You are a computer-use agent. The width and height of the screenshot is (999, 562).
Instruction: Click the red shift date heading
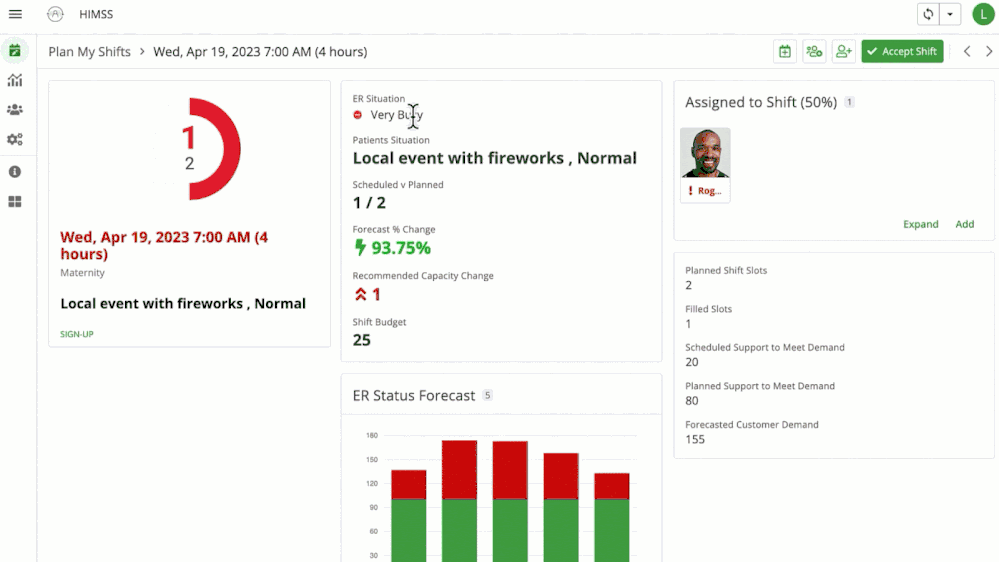pos(164,245)
